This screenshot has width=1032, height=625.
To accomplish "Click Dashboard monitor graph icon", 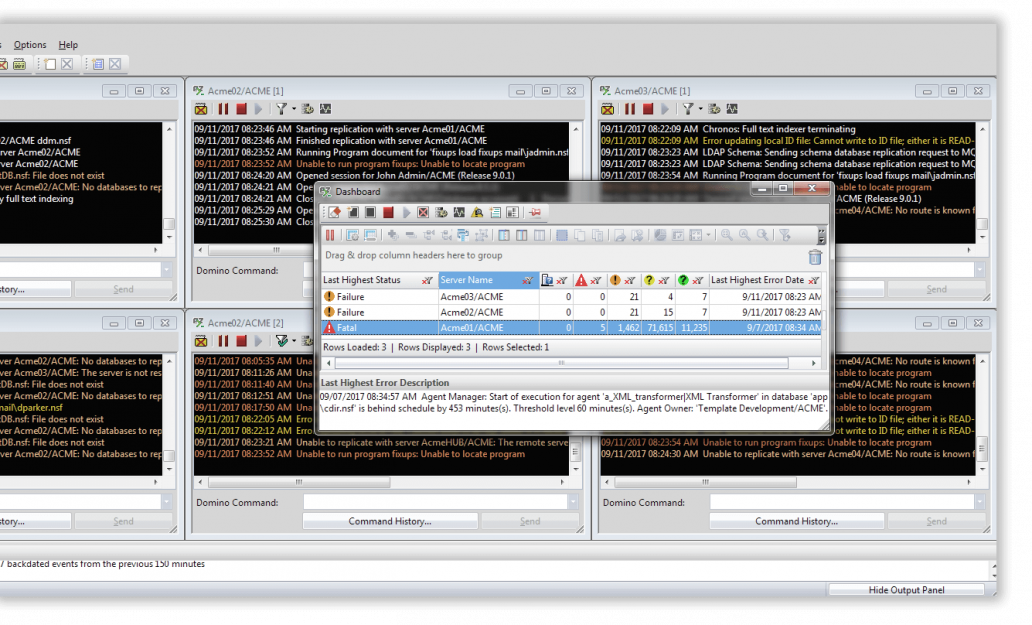I will click(x=459, y=212).
